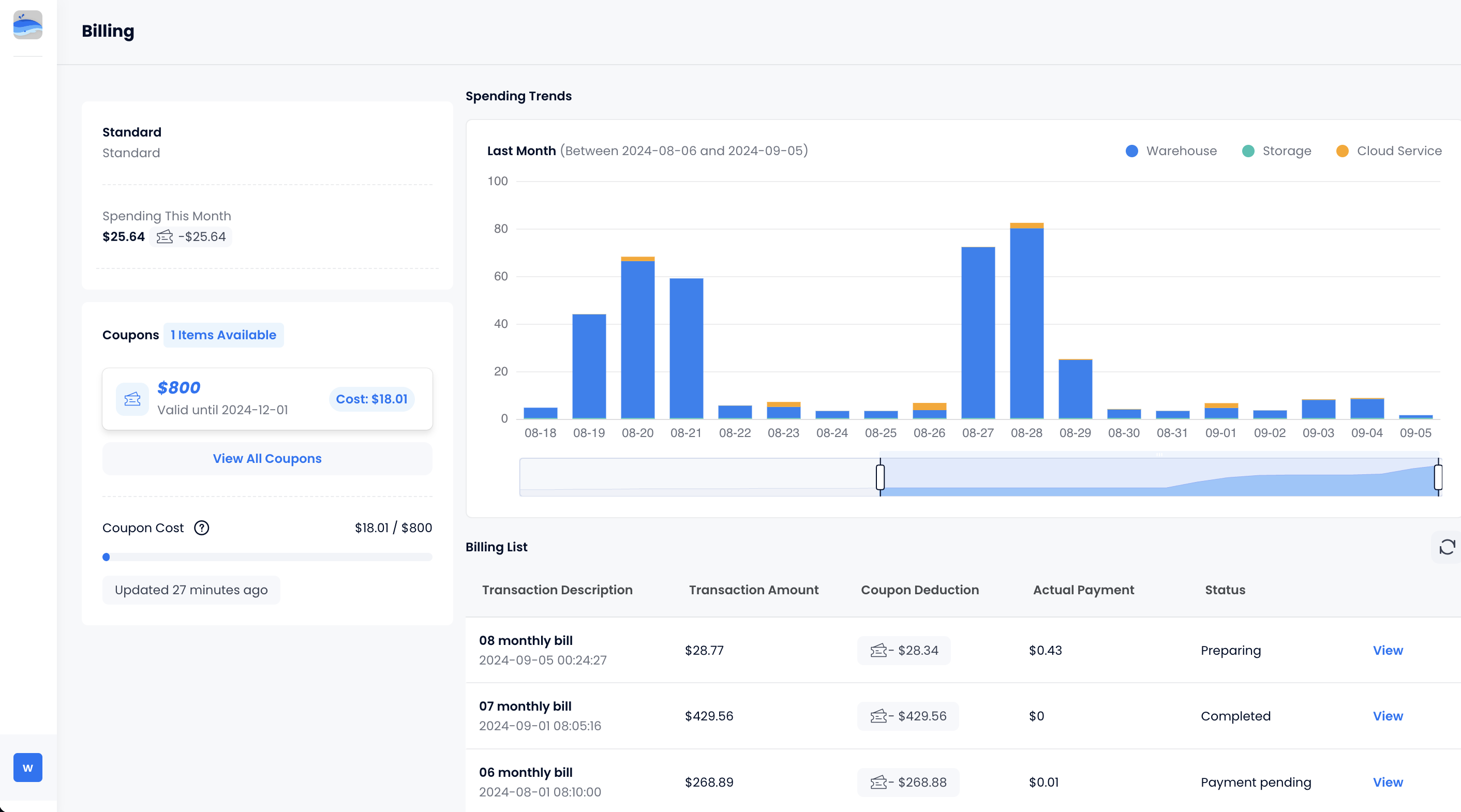Click the Coupon Deduction column header

coord(919,590)
